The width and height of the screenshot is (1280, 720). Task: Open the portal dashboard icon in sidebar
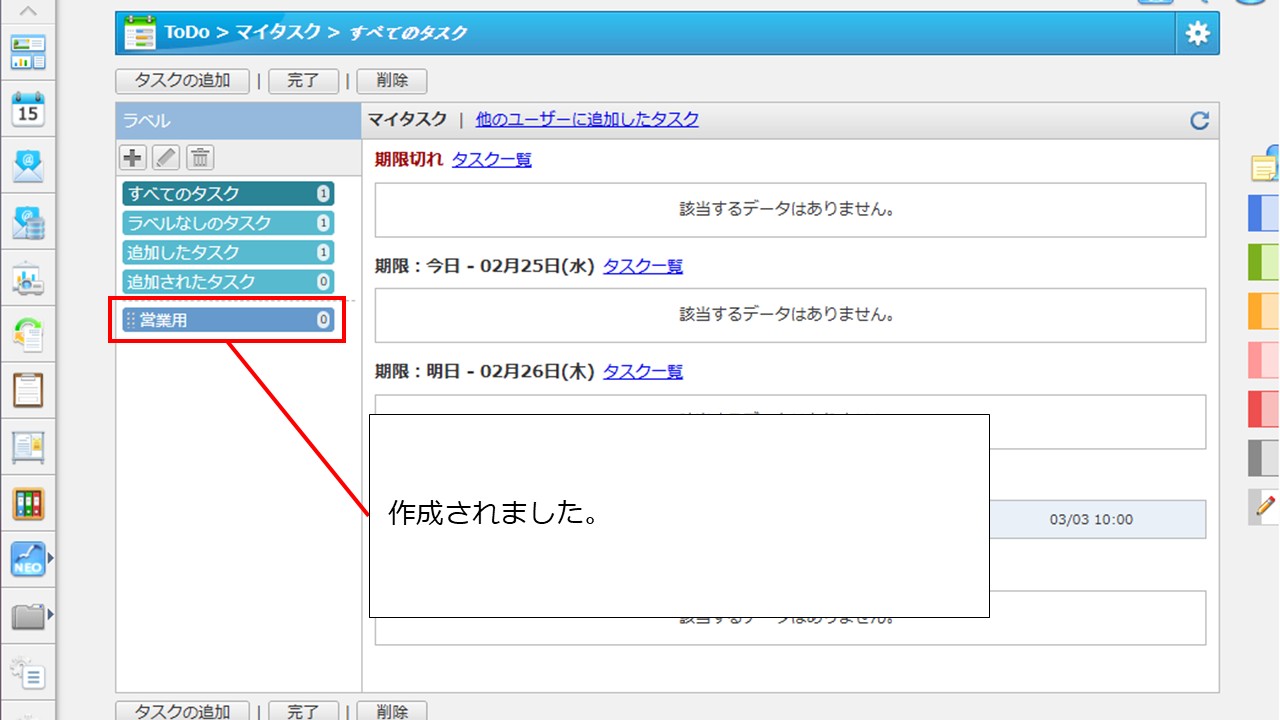click(x=28, y=53)
